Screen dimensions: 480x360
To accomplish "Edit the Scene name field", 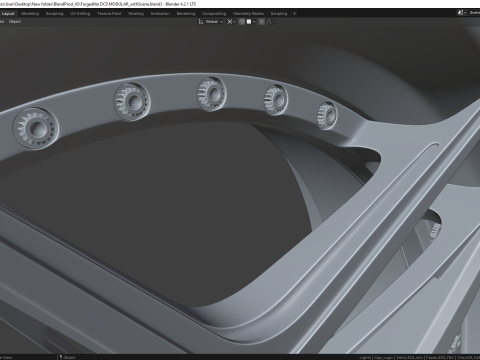I will coord(474,13).
